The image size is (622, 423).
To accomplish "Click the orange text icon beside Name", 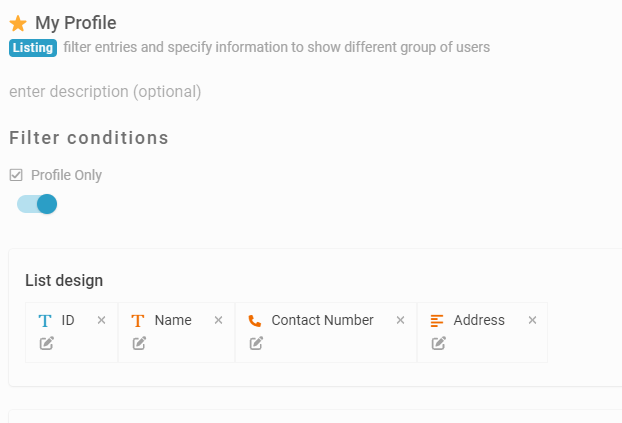I will [138, 321].
